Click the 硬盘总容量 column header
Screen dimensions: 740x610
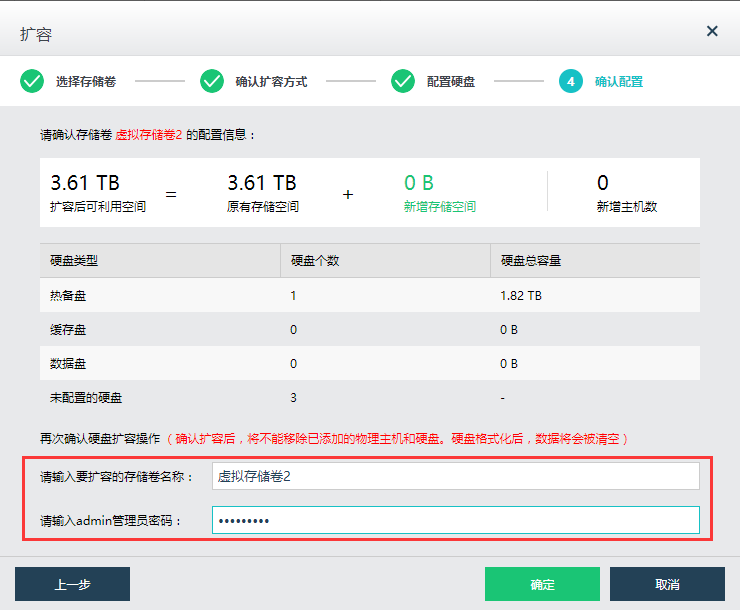(531, 261)
